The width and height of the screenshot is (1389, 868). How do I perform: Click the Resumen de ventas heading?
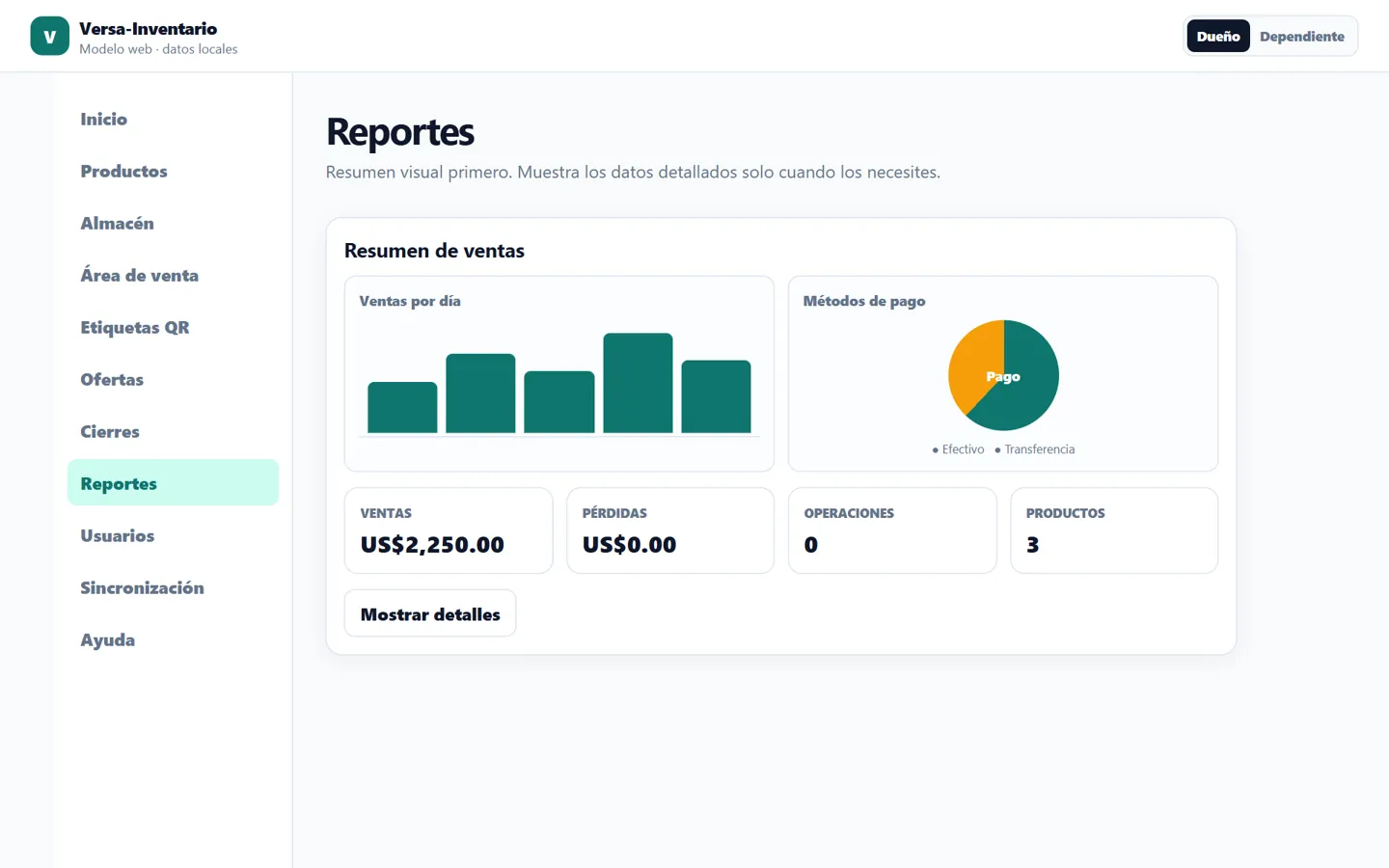point(434,251)
